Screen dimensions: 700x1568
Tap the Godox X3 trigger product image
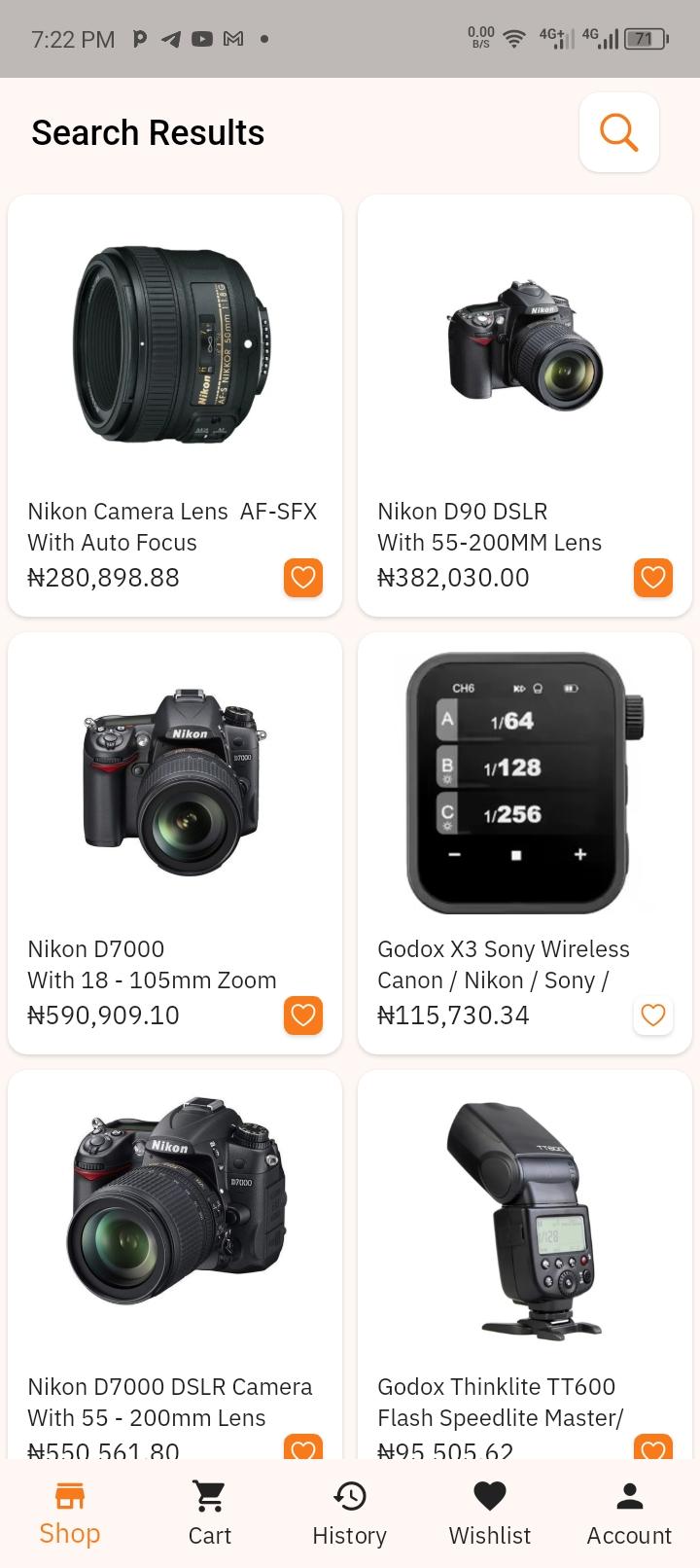[525, 782]
